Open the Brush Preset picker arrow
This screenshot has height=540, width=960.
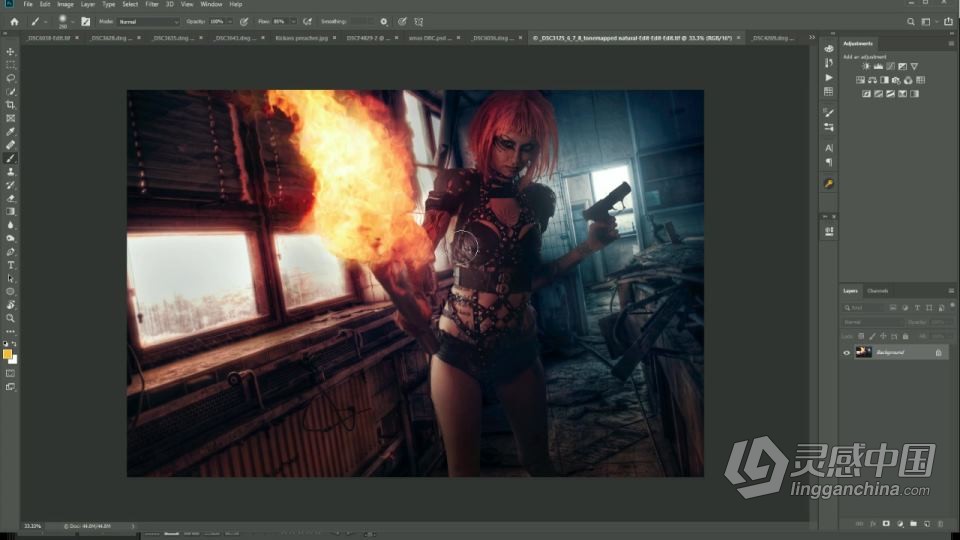coord(72,21)
